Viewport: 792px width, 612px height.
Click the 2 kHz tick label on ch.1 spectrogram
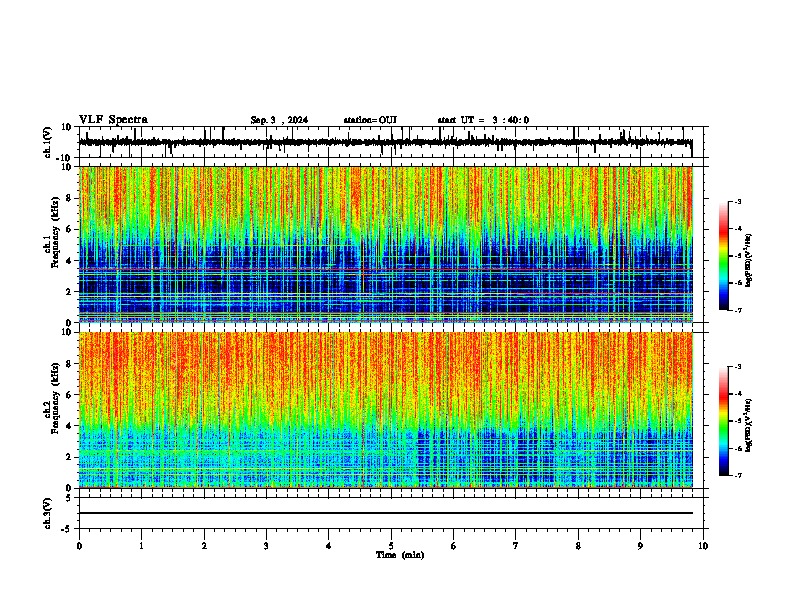click(70, 291)
